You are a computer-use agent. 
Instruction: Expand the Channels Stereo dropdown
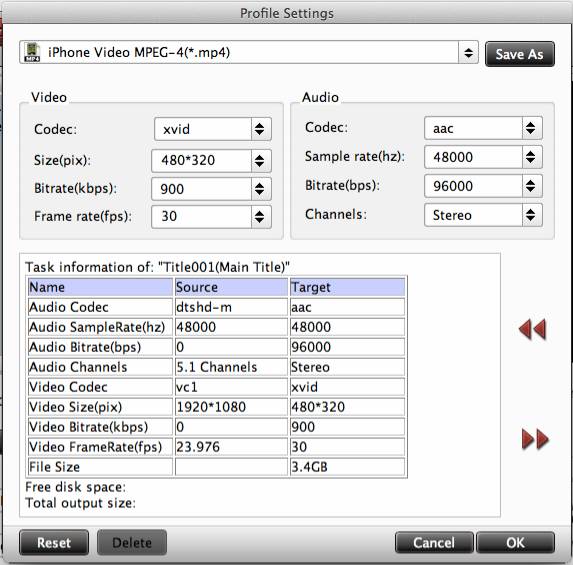click(483, 215)
